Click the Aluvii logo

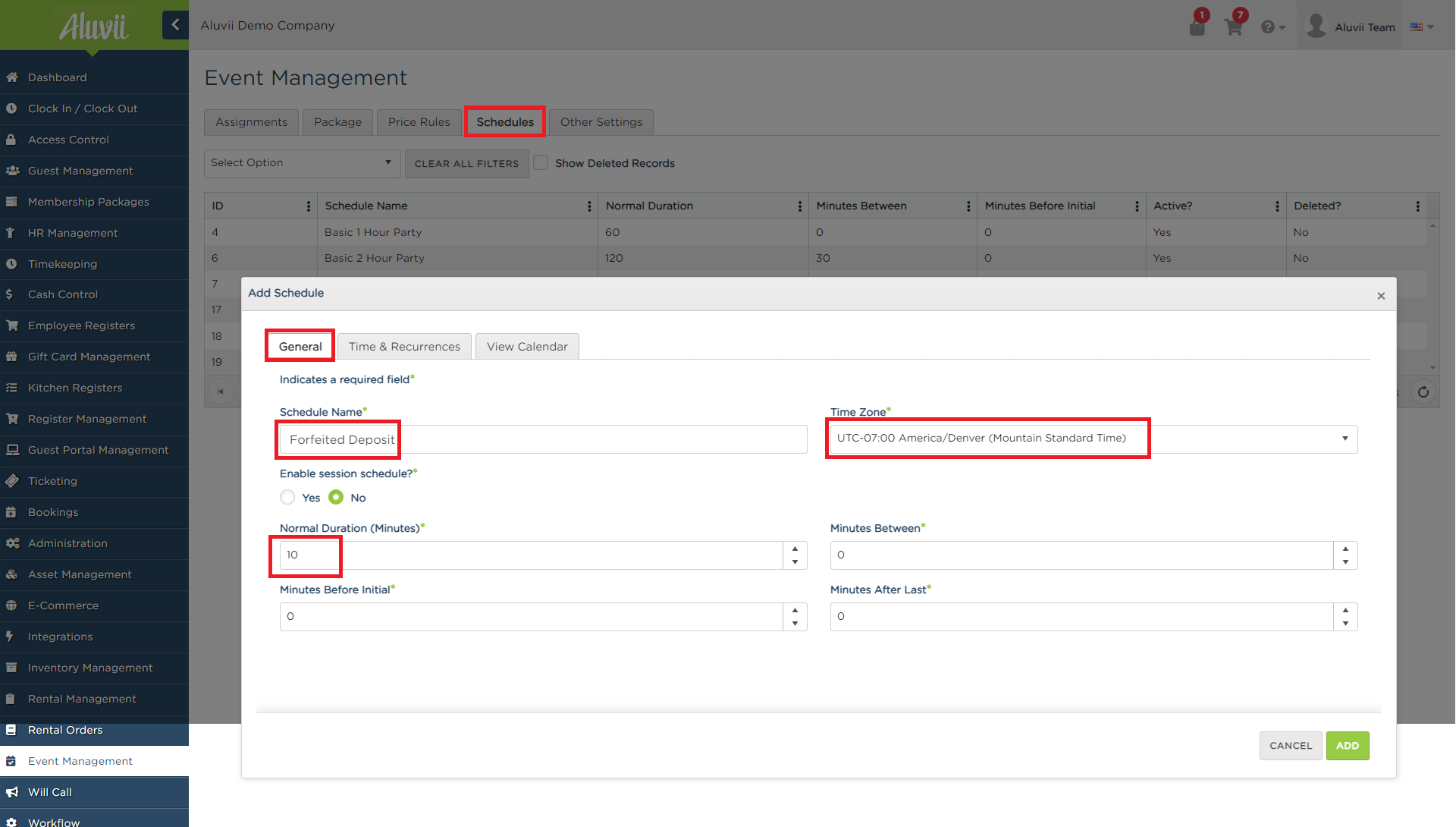pos(94,27)
